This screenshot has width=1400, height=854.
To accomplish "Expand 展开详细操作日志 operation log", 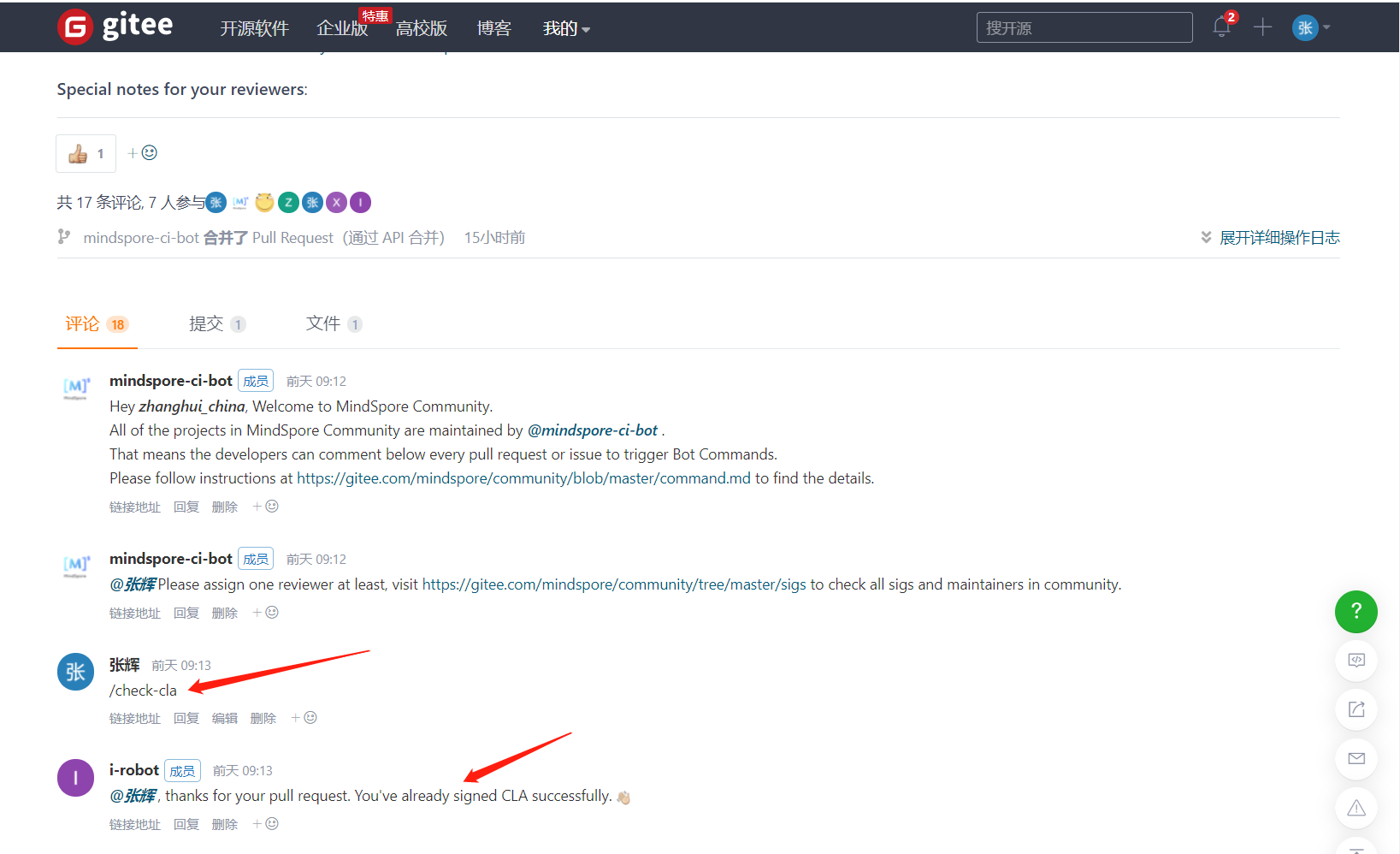I will click(x=1270, y=238).
